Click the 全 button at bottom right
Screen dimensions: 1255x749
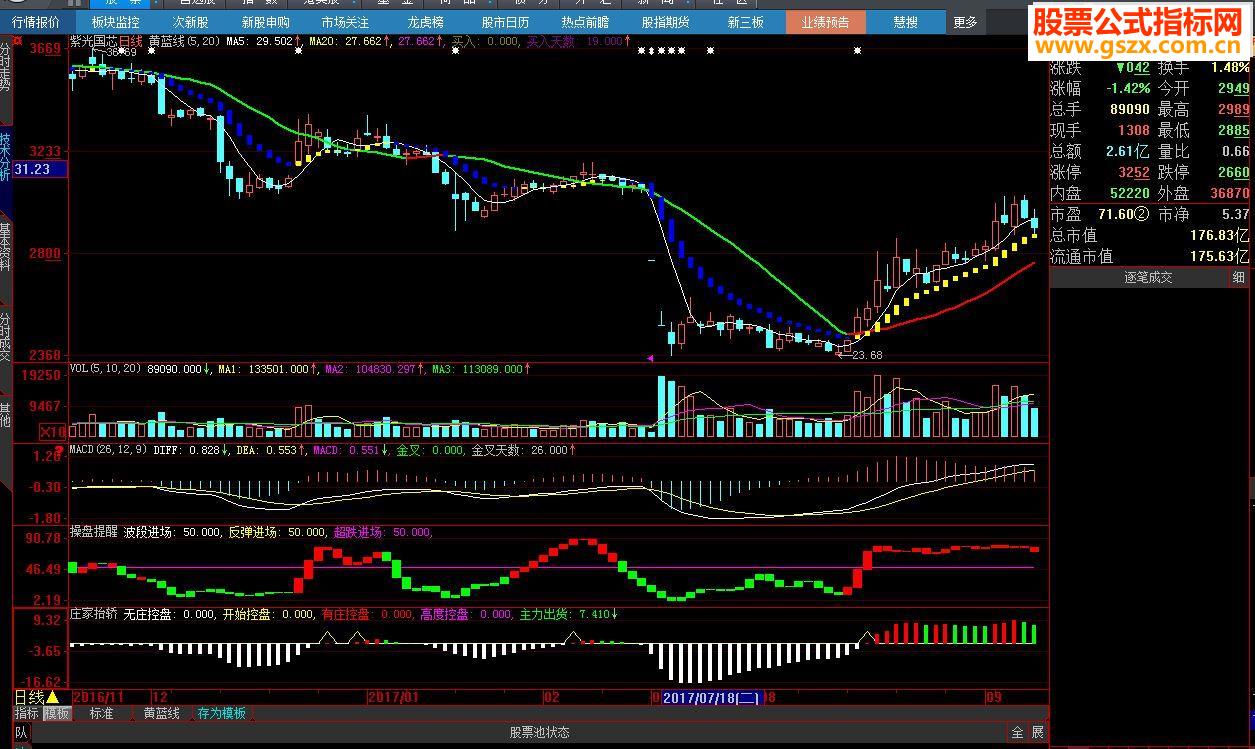(x=1017, y=733)
